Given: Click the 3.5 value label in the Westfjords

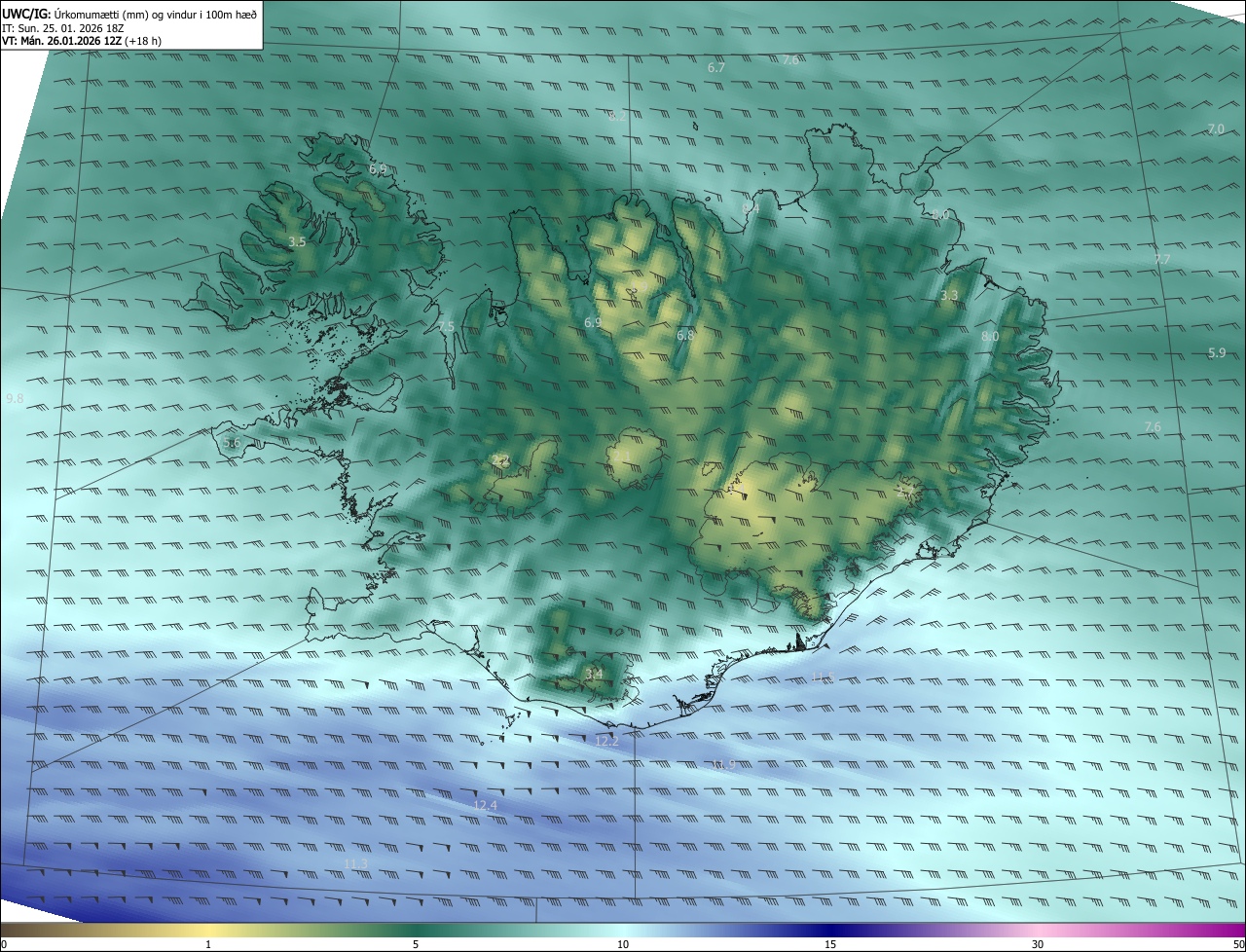Looking at the screenshot, I should (298, 241).
